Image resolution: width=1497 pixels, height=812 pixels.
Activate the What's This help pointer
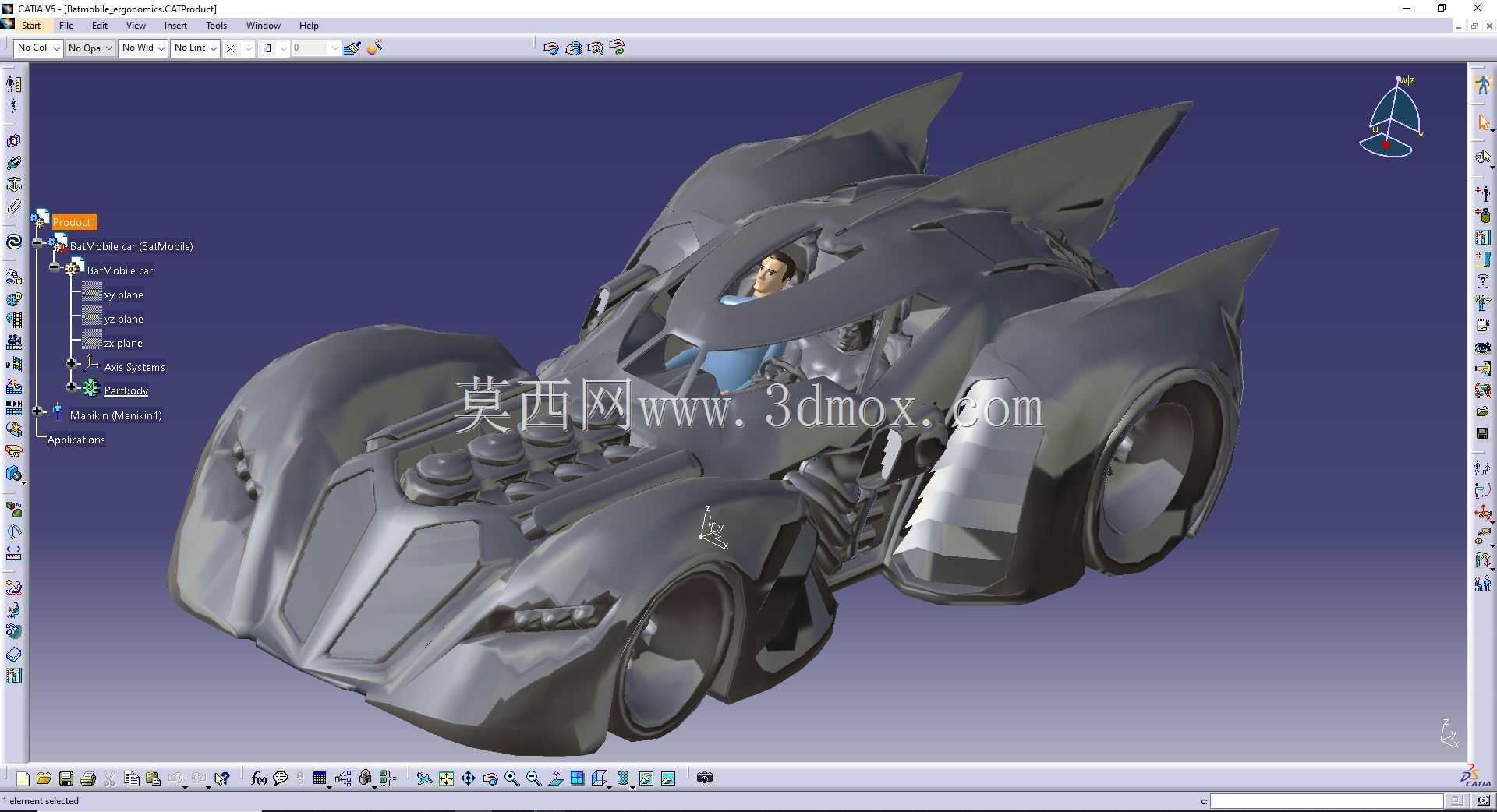(222, 778)
